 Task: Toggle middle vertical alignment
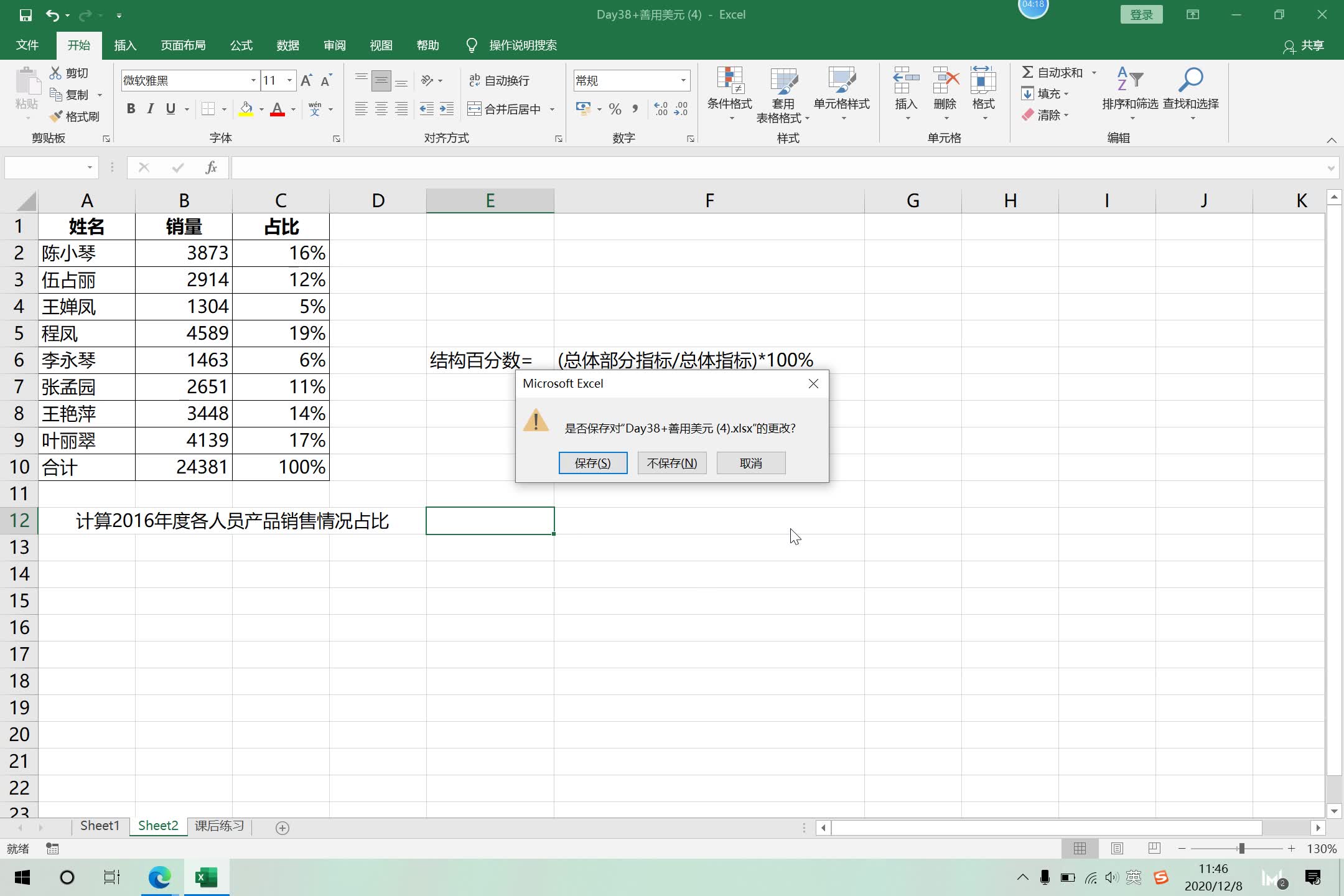381,80
